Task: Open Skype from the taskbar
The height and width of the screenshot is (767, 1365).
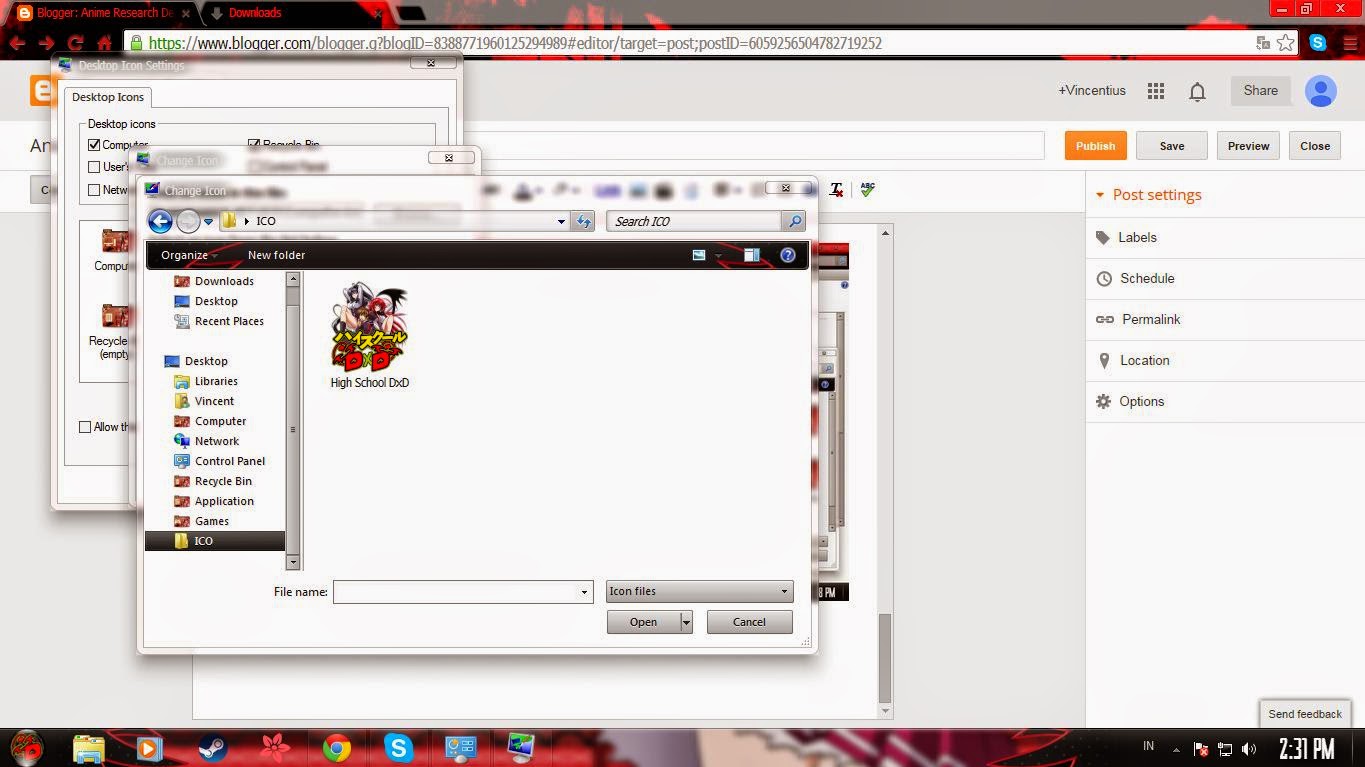Action: (398, 748)
